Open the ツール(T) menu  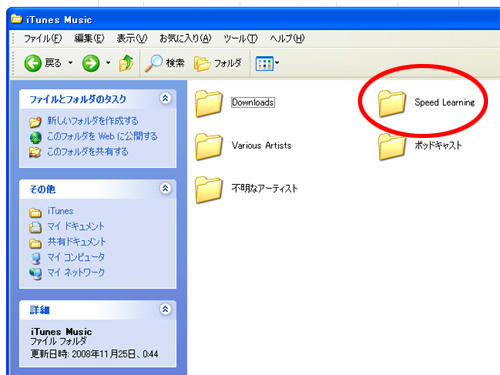tap(240, 39)
